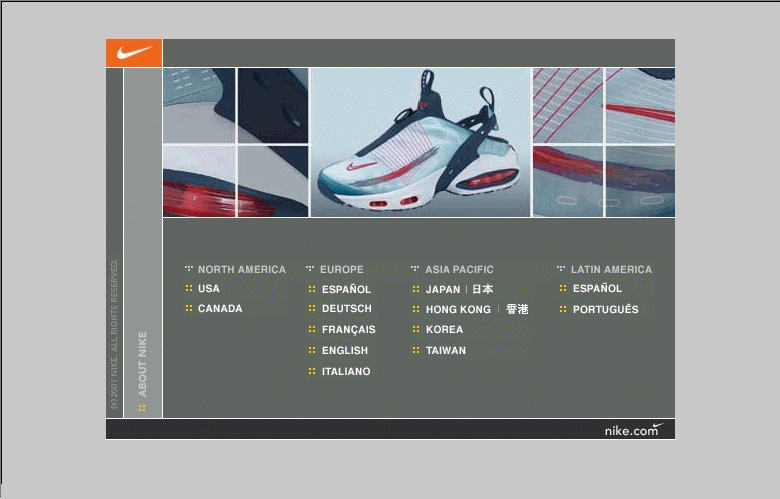Image resolution: width=780 pixels, height=499 pixels.
Task: Click the yellow bullet beside PORTUGUÊS
Action: pos(563,309)
